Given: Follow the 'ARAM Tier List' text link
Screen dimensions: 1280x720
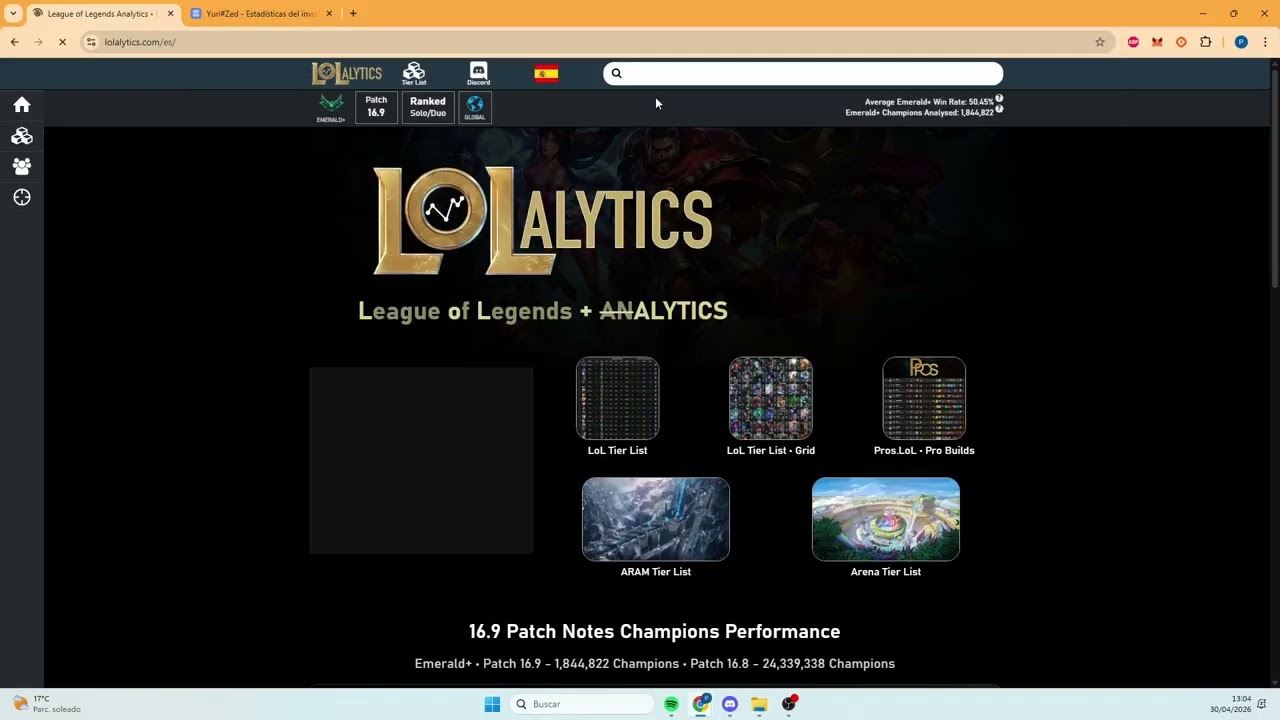Looking at the screenshot, I should (656, 572).
